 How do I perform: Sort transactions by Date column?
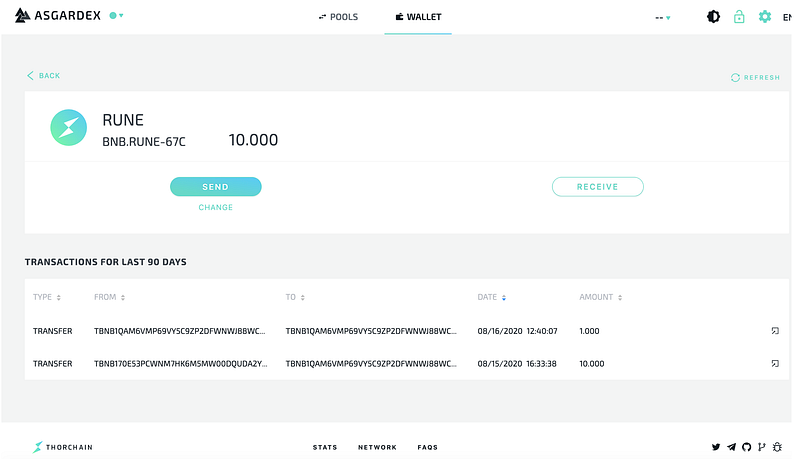[x=491, y=297]
